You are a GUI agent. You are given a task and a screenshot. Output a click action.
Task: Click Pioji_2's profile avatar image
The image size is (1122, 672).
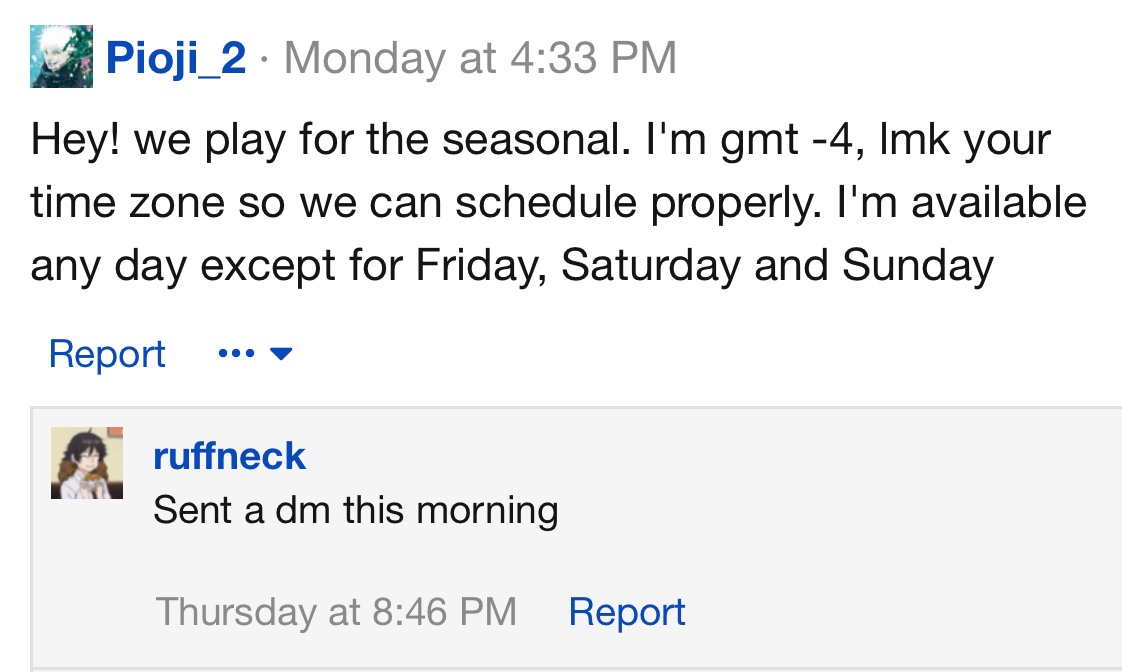pyautogui.click(x=61, y=57)
